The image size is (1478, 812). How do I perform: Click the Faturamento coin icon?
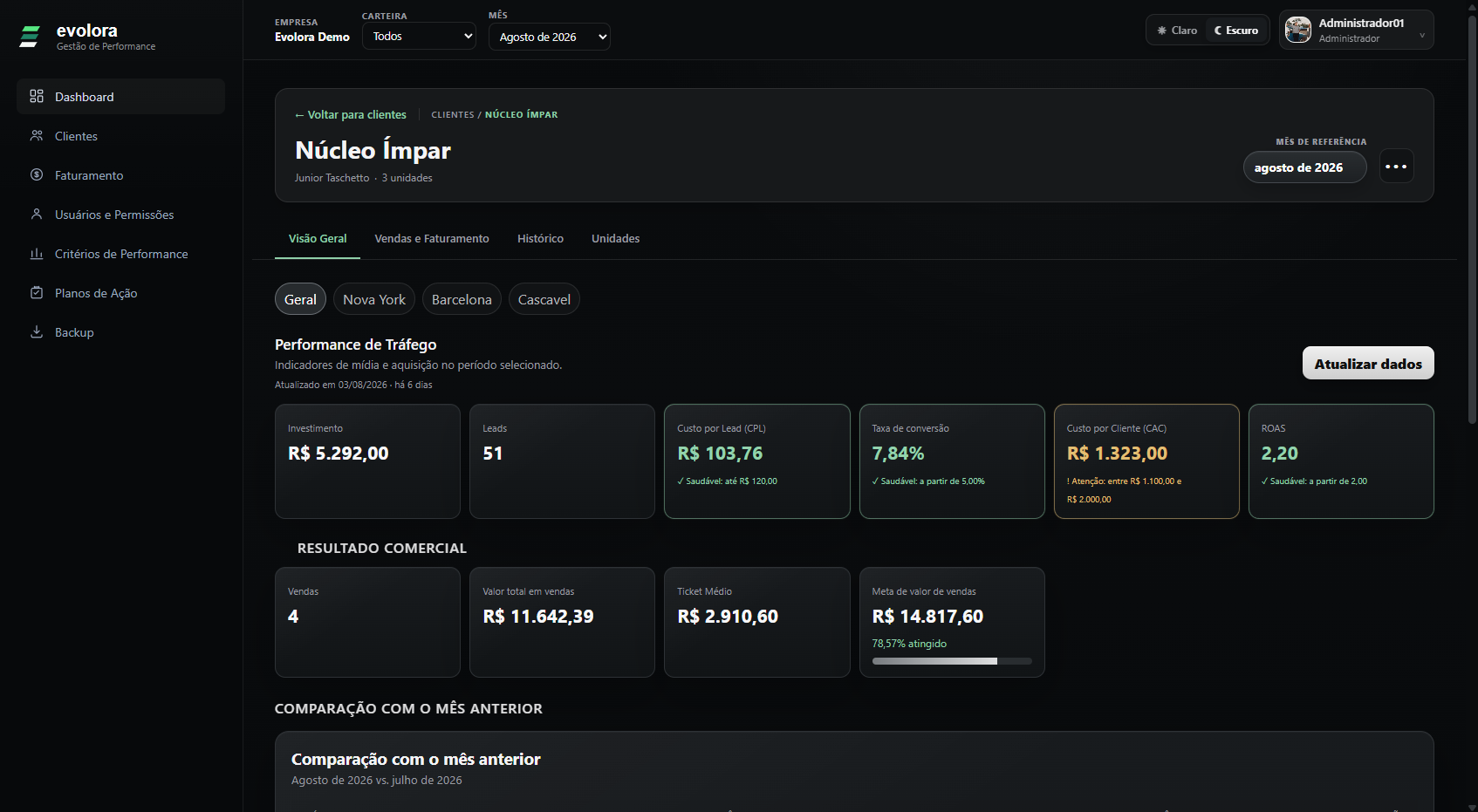click(37, 174)
